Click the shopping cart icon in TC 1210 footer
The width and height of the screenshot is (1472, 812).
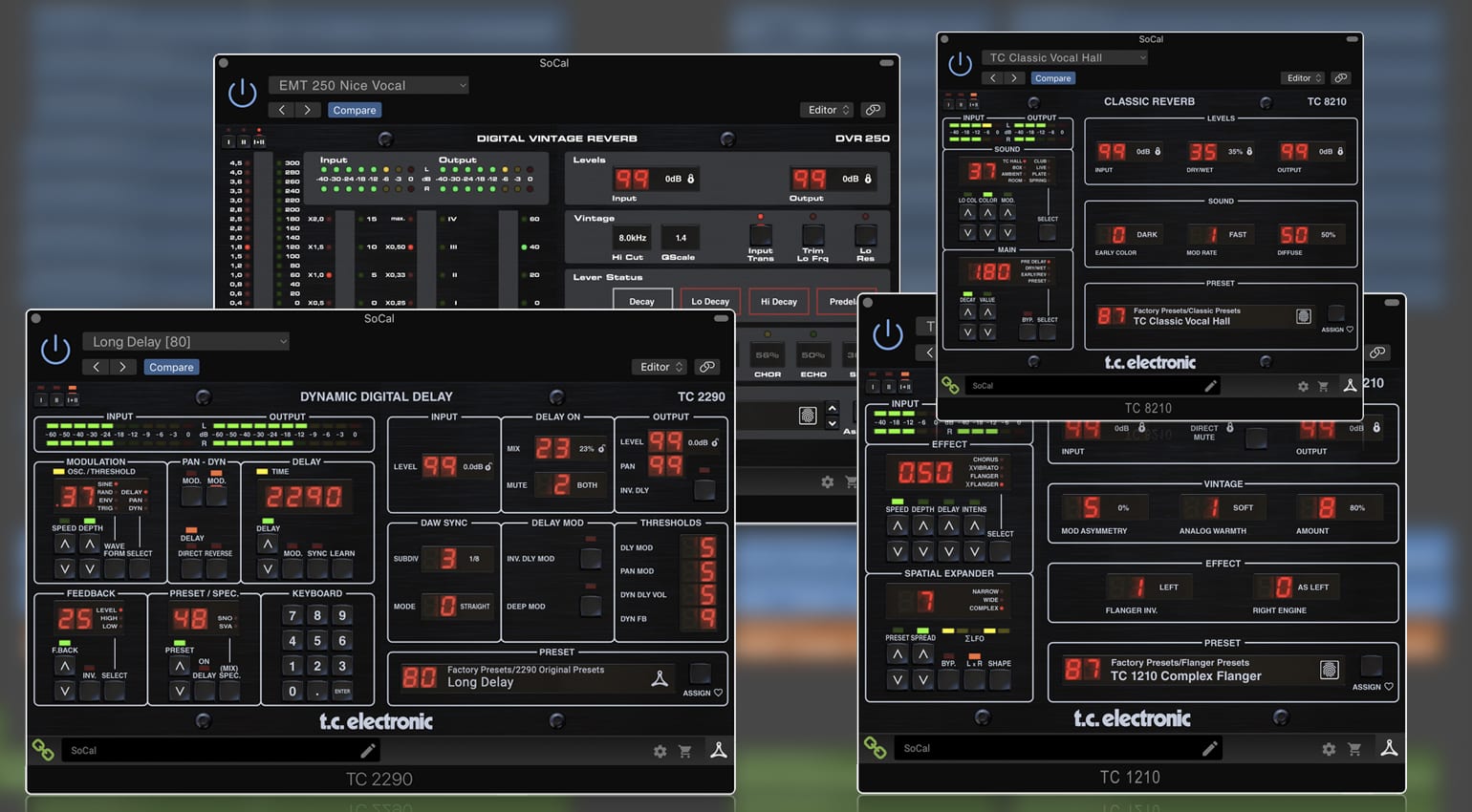coord(1355,748)
